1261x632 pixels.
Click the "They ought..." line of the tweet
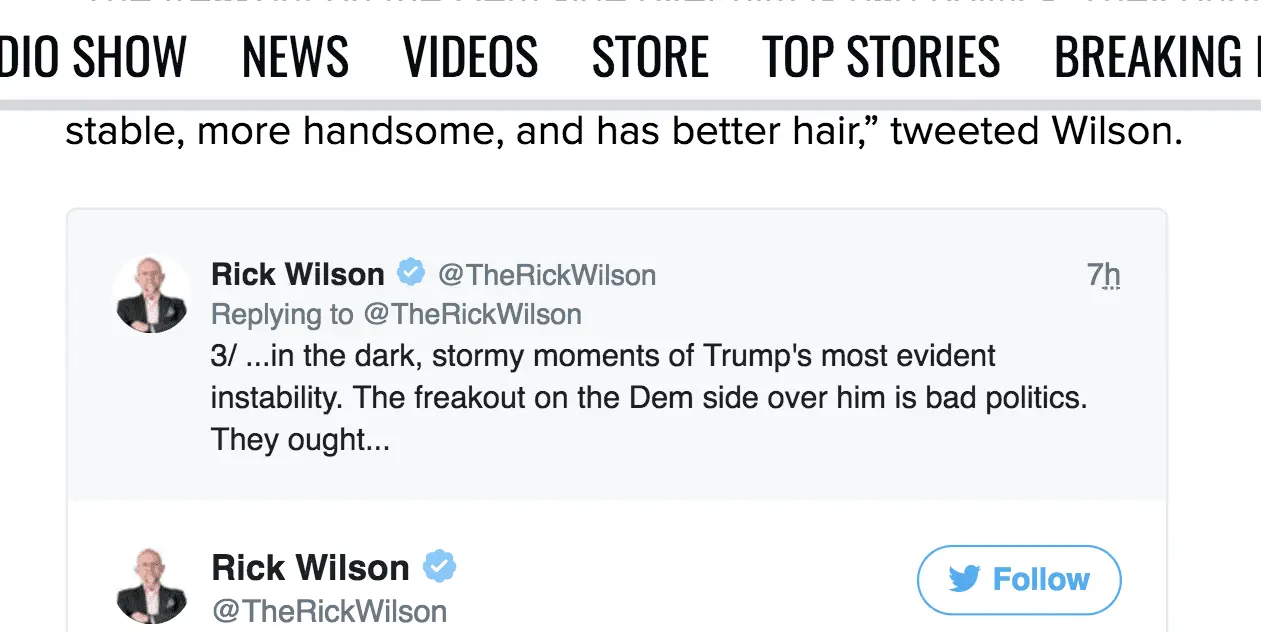300,440
